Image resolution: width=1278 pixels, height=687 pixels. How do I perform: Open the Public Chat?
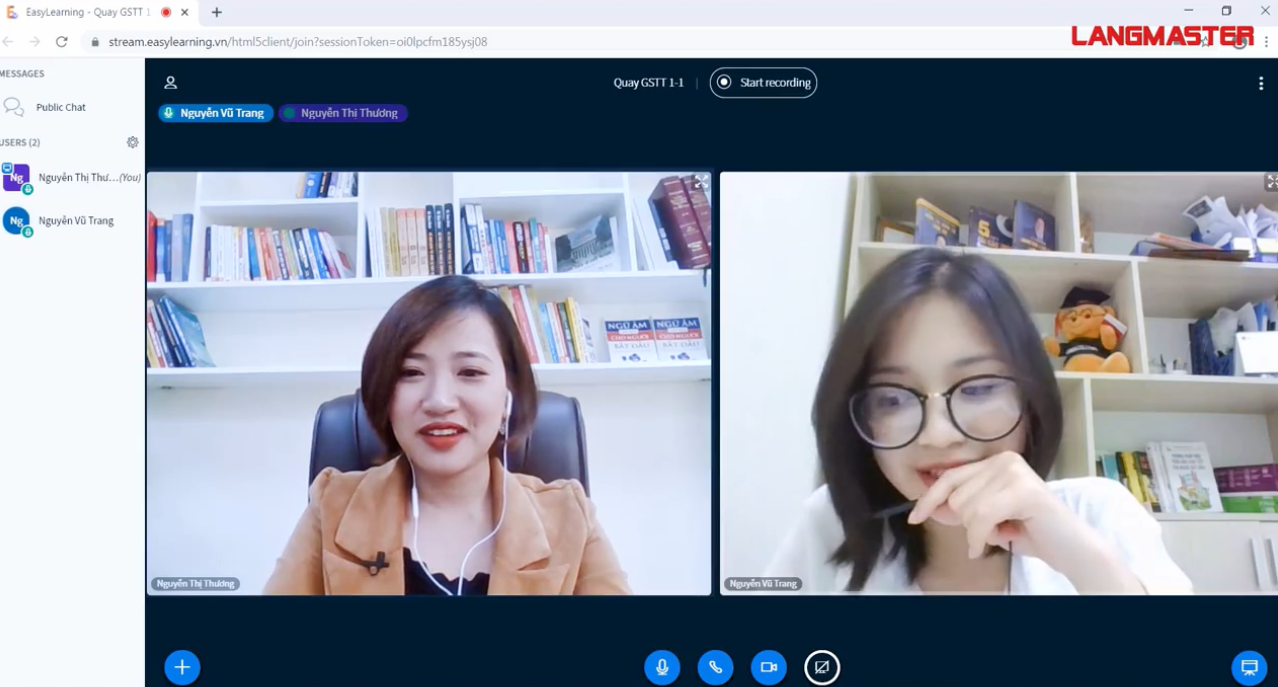[x=61, y=107]
